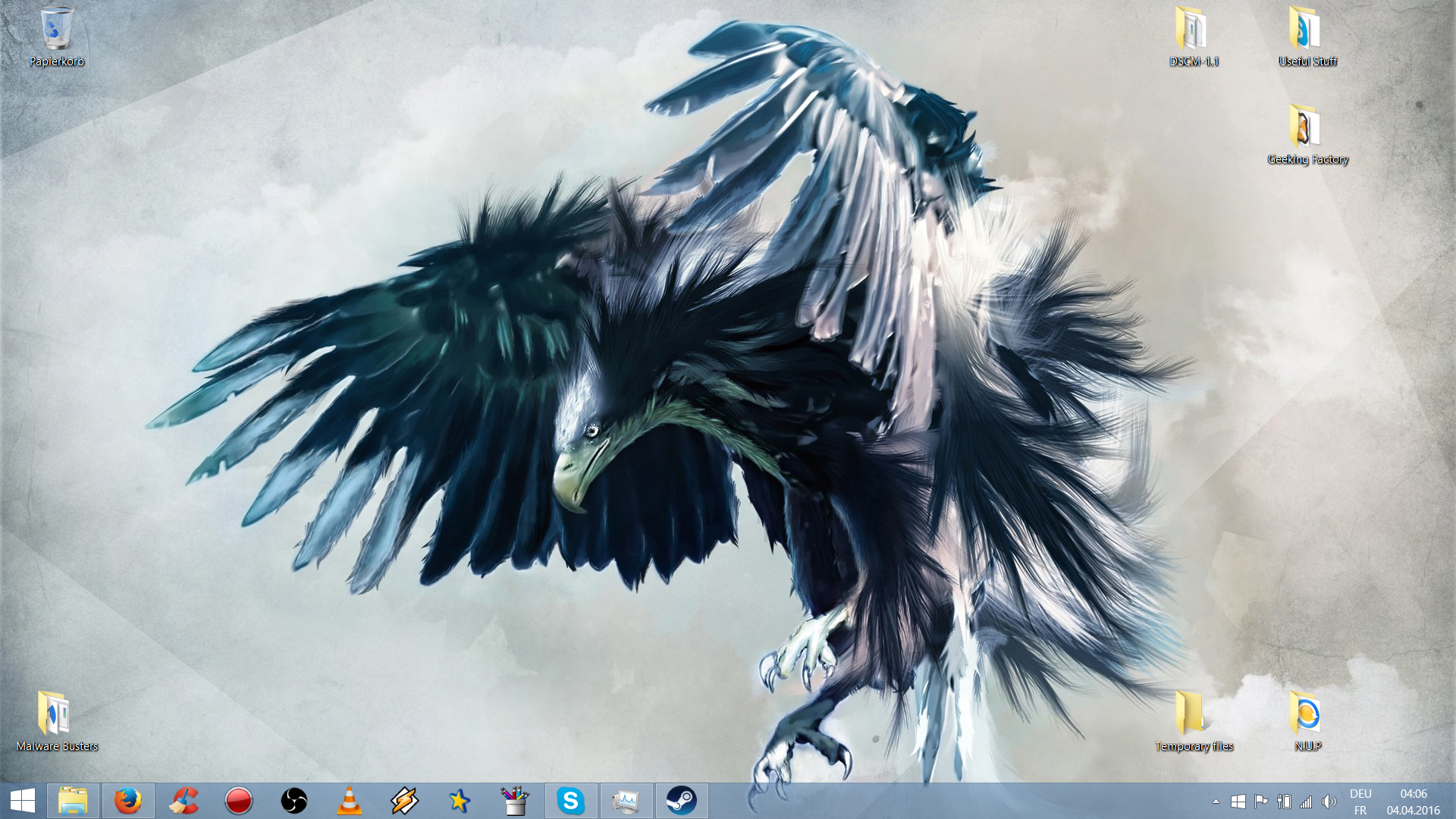Open File Explorer from the taskbar
This screenshot has height=819, width=1456.
pos(73,801)
